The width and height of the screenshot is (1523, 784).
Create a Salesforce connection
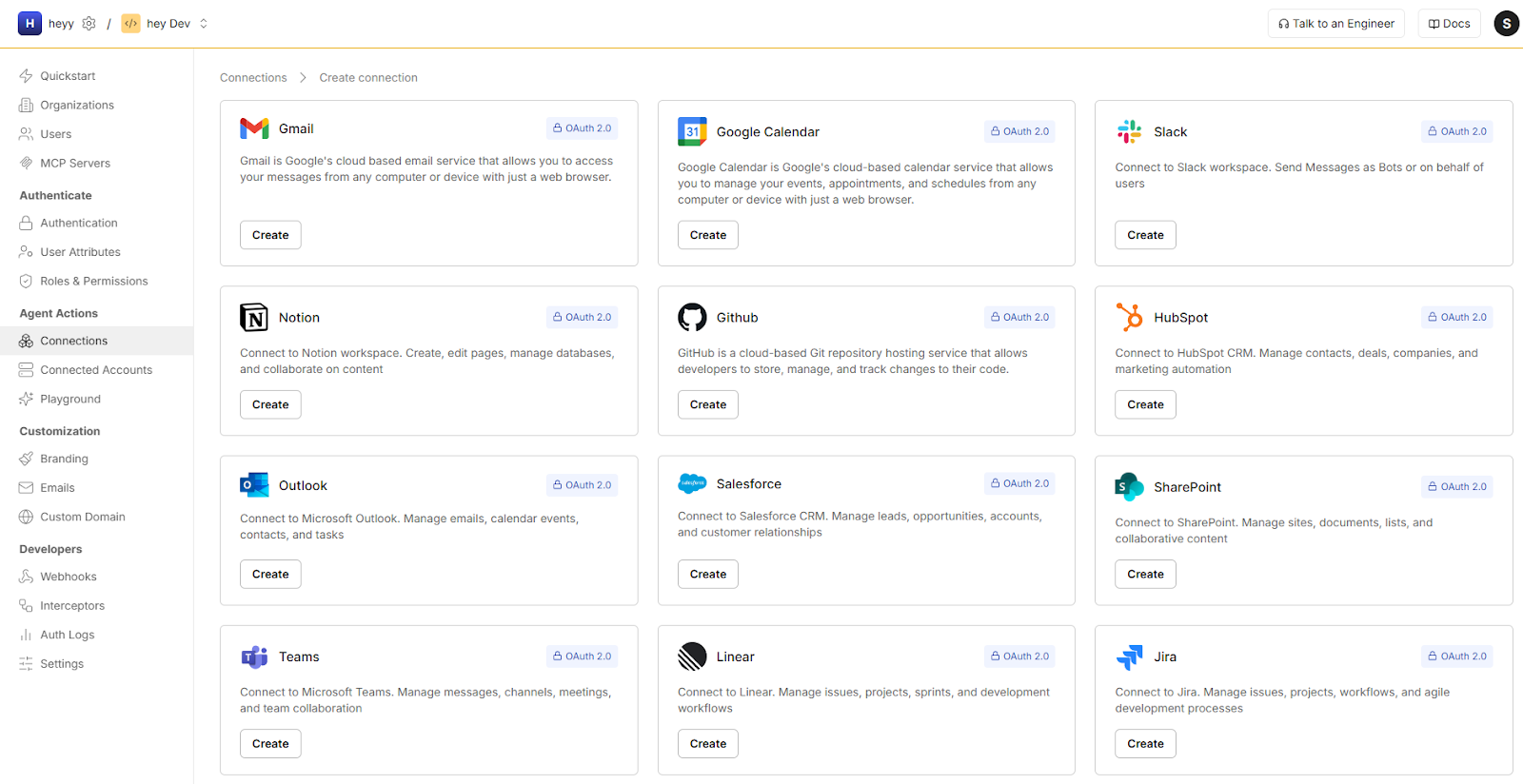tap(708, 574)
